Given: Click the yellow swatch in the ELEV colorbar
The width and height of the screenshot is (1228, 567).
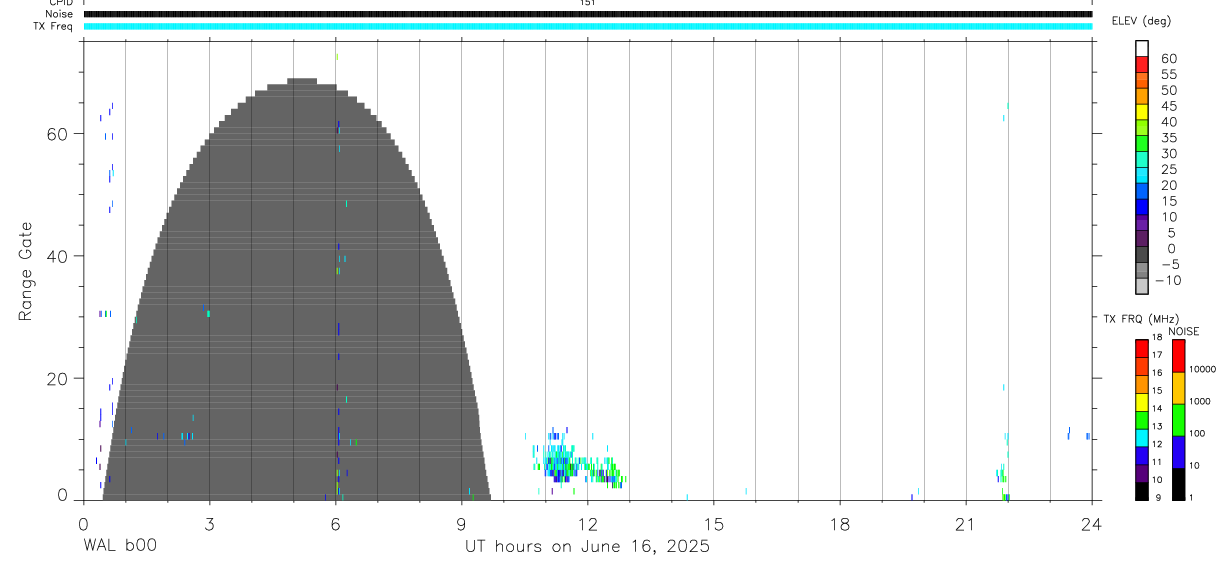Looking at the screenshot, I should click(x=1142, y=111).
